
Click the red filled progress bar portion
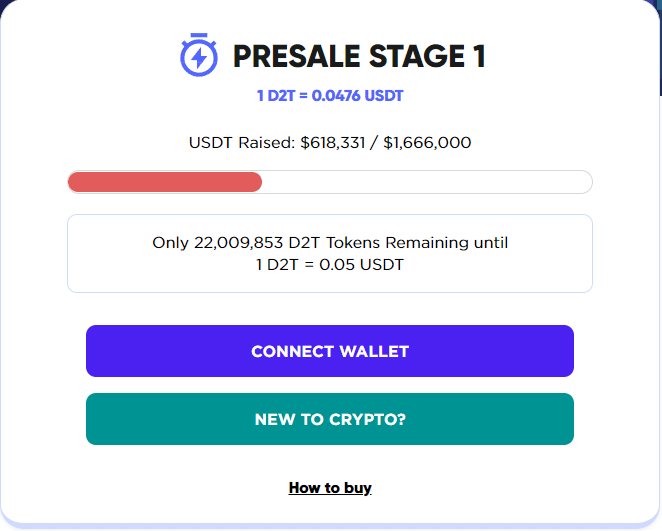click(x=165, y=182)
